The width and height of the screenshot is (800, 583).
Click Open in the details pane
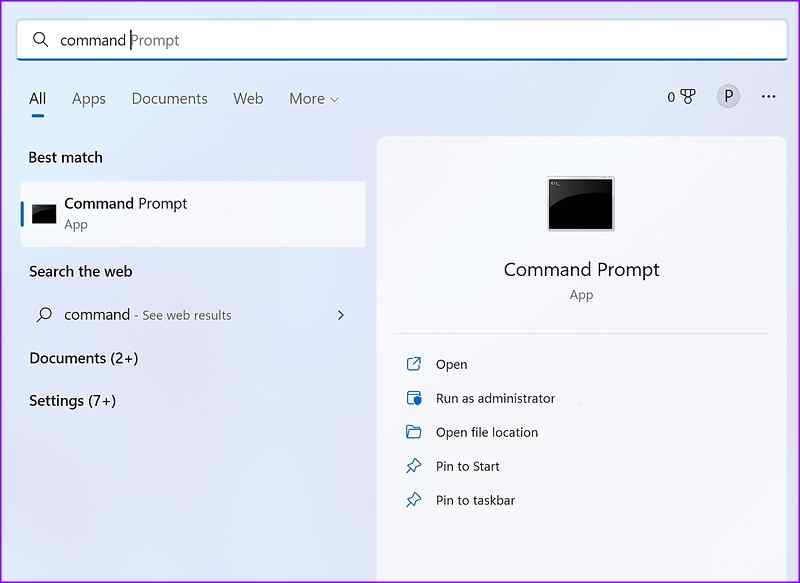[451, 364]
